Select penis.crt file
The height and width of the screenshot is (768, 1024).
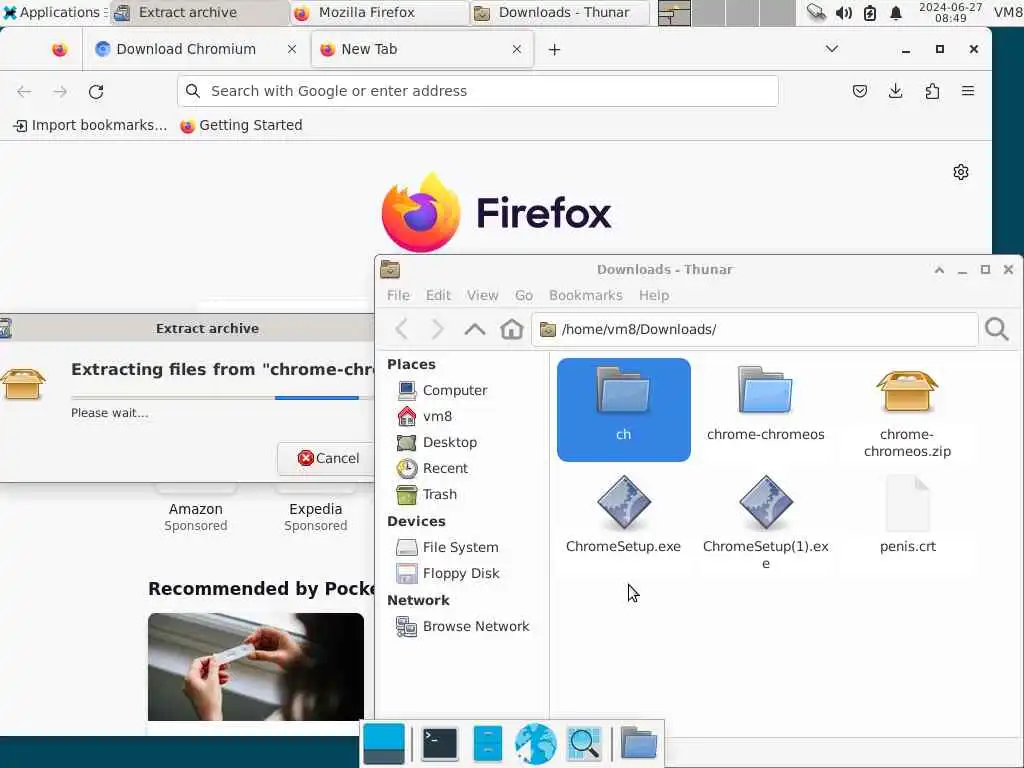[907, 516]
